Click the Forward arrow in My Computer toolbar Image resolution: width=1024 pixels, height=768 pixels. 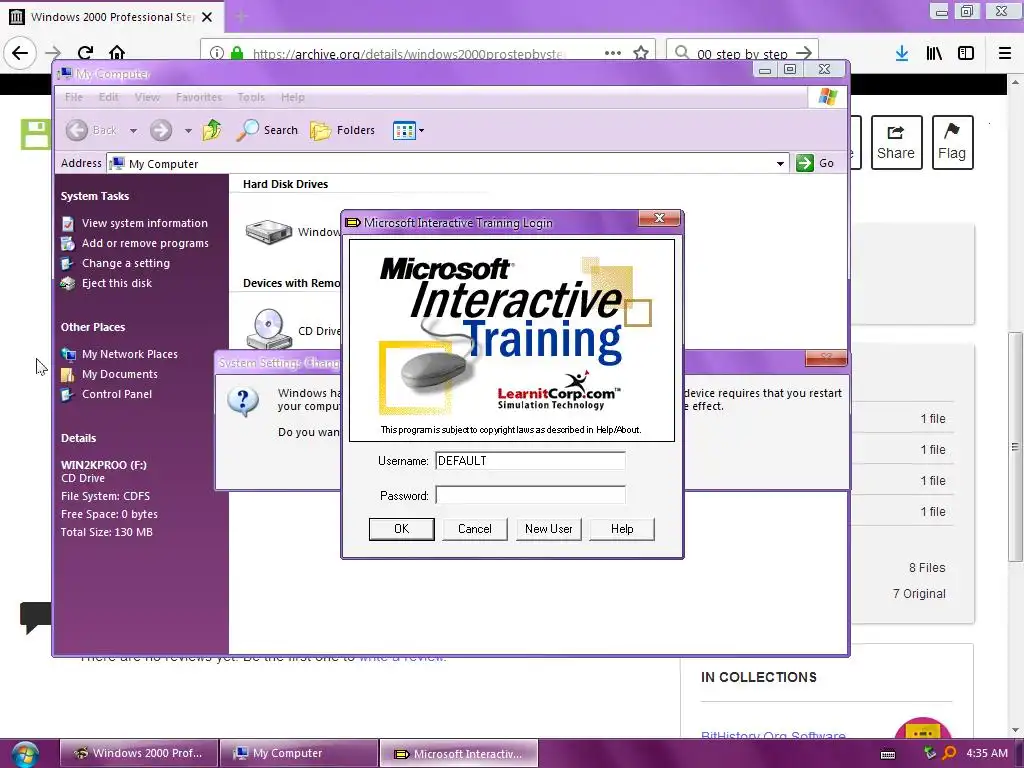161,130
